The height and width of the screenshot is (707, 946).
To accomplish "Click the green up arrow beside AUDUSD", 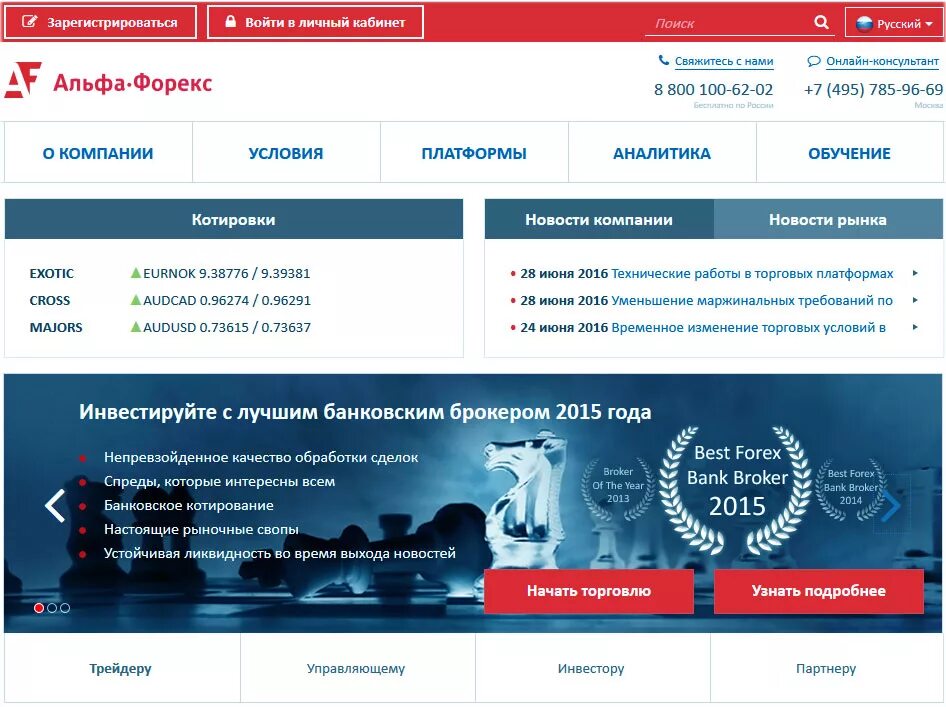I will point(136,327).
